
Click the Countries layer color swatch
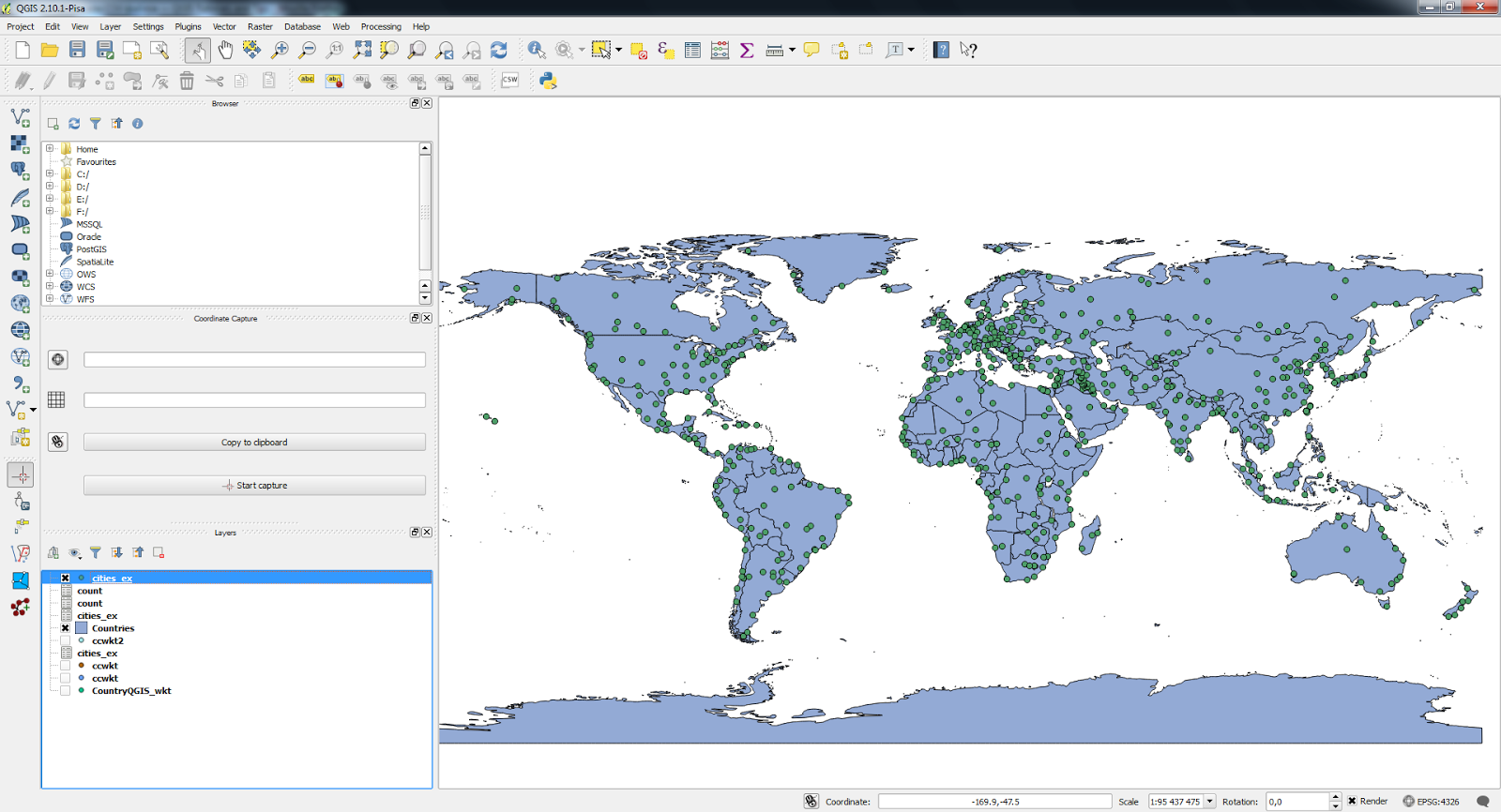[x=82, y=628]
